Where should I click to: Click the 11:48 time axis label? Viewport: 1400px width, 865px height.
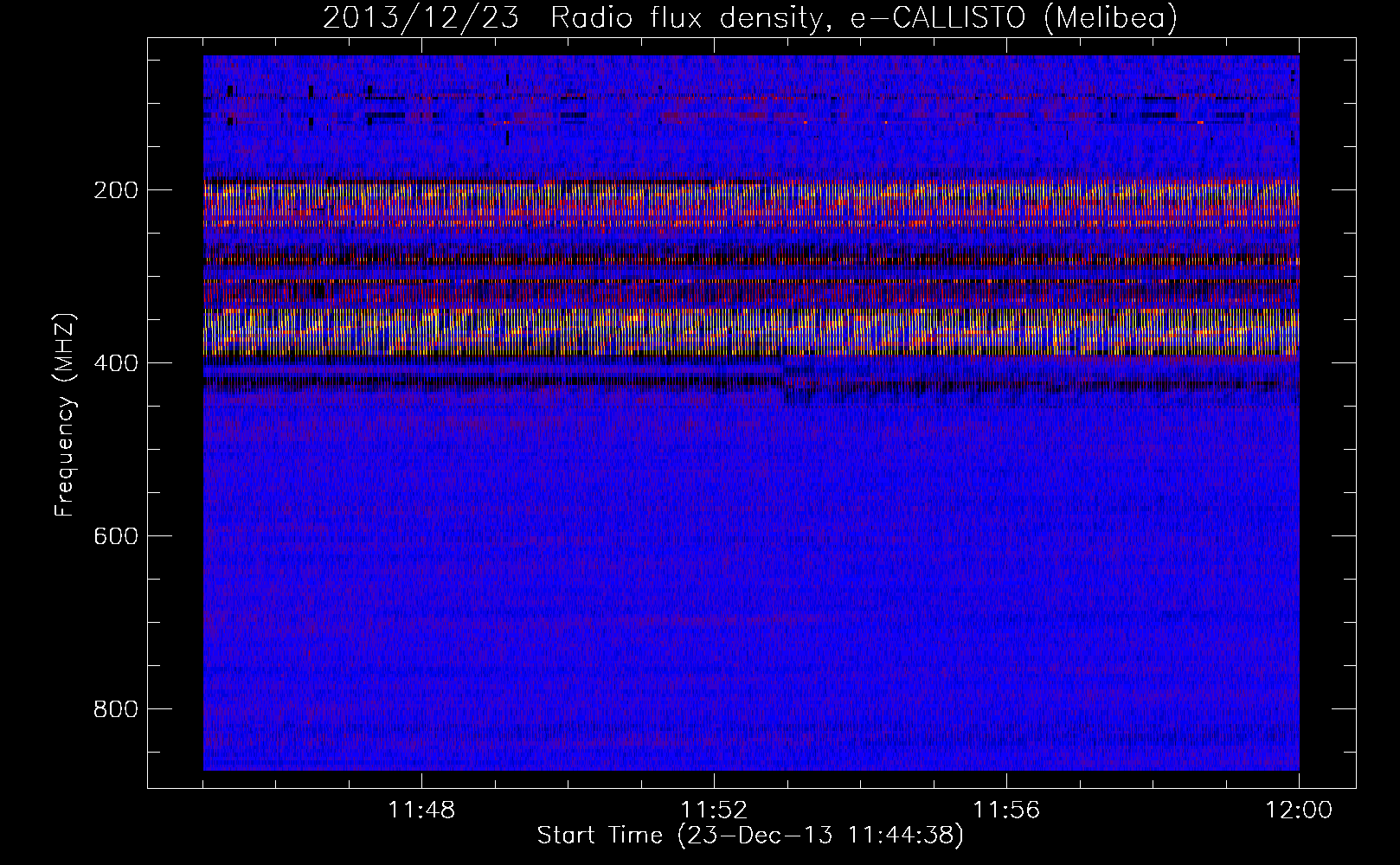[421, 811]
